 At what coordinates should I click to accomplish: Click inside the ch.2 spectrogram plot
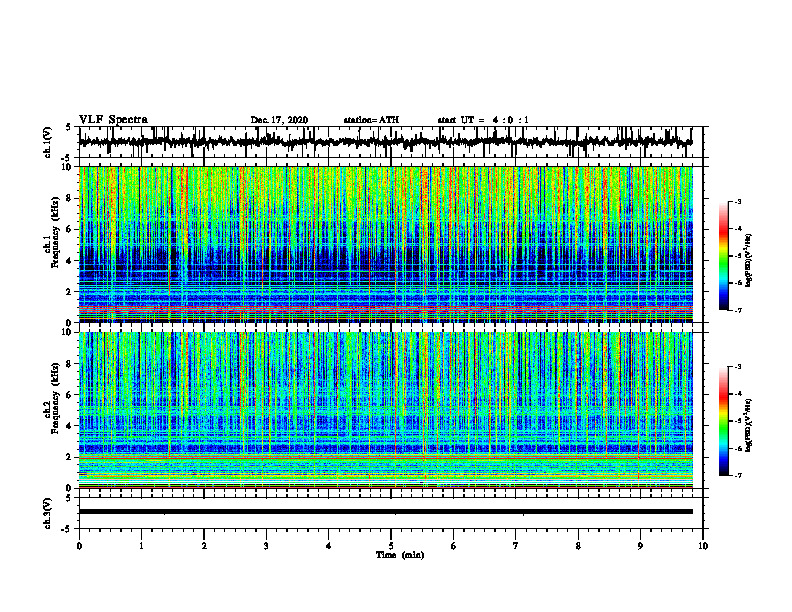(x=386, y=410)
